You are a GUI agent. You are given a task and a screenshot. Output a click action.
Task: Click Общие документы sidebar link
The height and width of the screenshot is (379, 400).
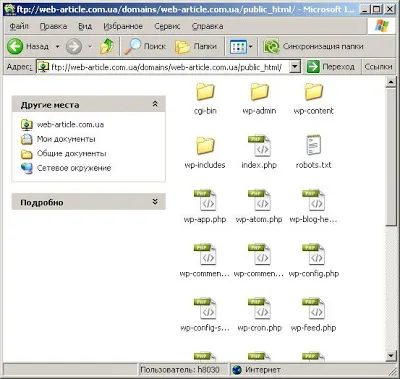tap(72, 154)
